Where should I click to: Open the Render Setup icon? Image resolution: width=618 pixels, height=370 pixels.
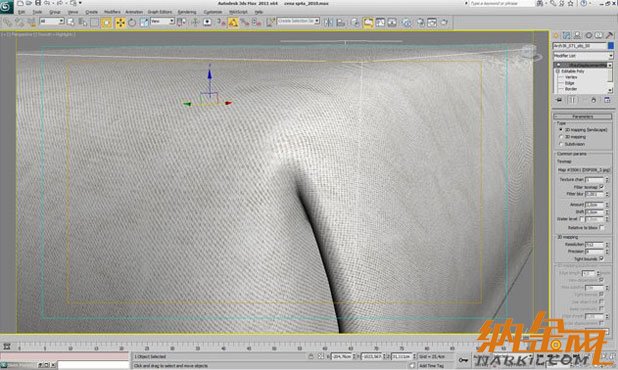coord(420,22)
